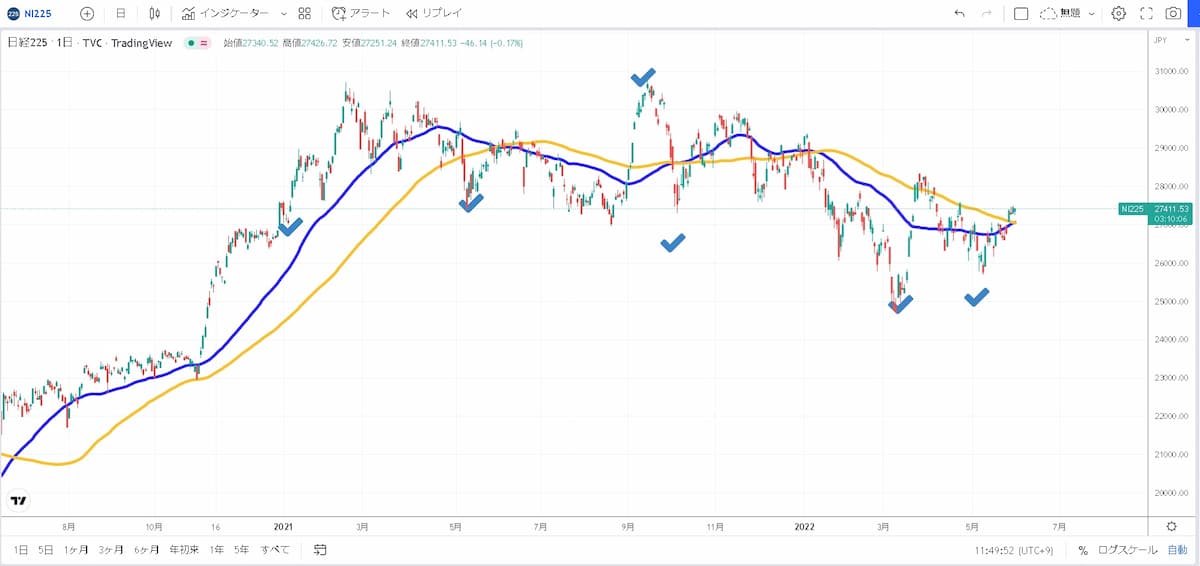Image resolution: width=1200 pixels, height=566 pixels.
Task: Open the indicator templates grid icon
Action: (305, 14)
